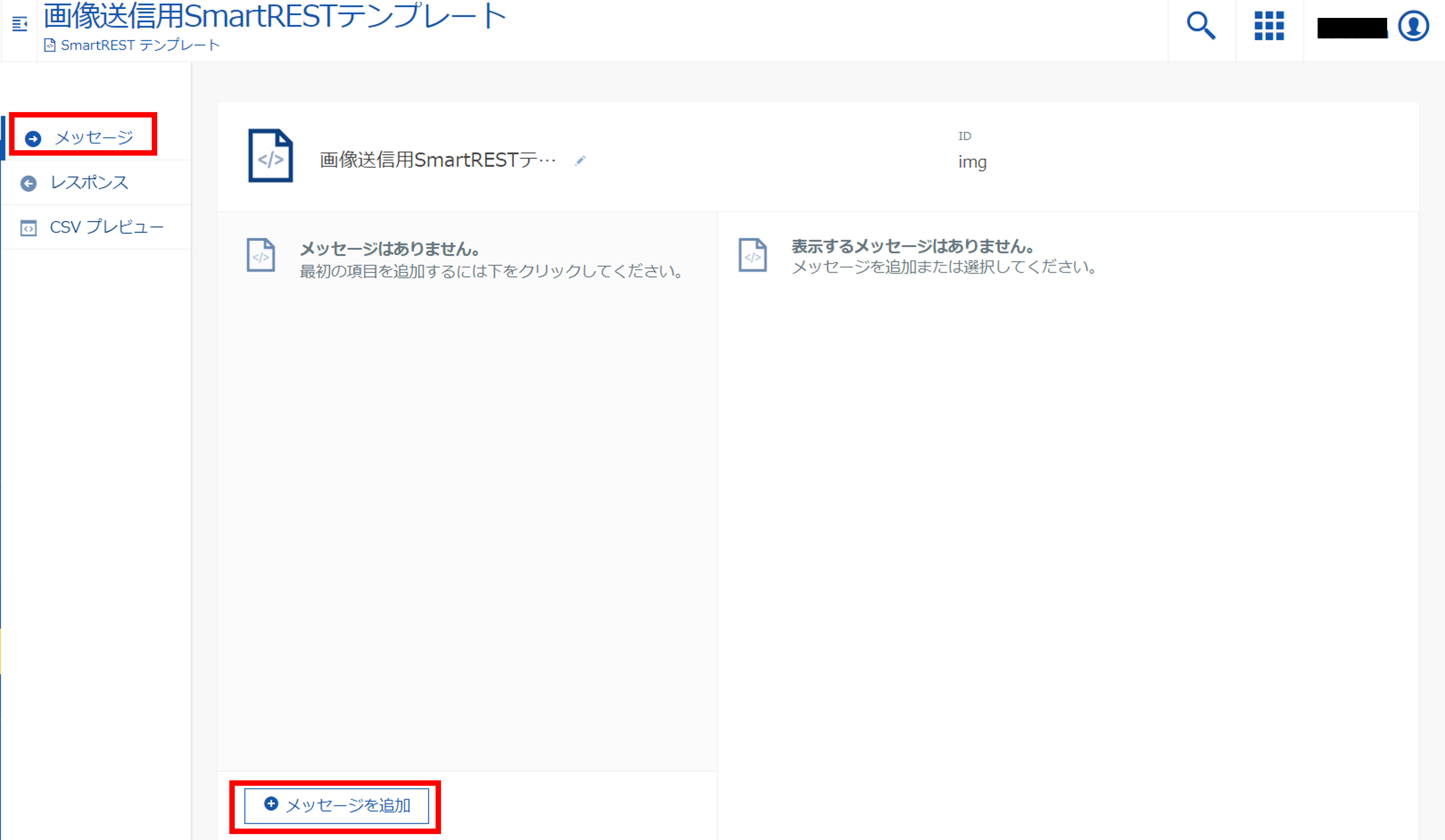The width and height of the screenshot is (1445, 840).
Task: Click the template document icon beside the name
Action: (271, 157)
